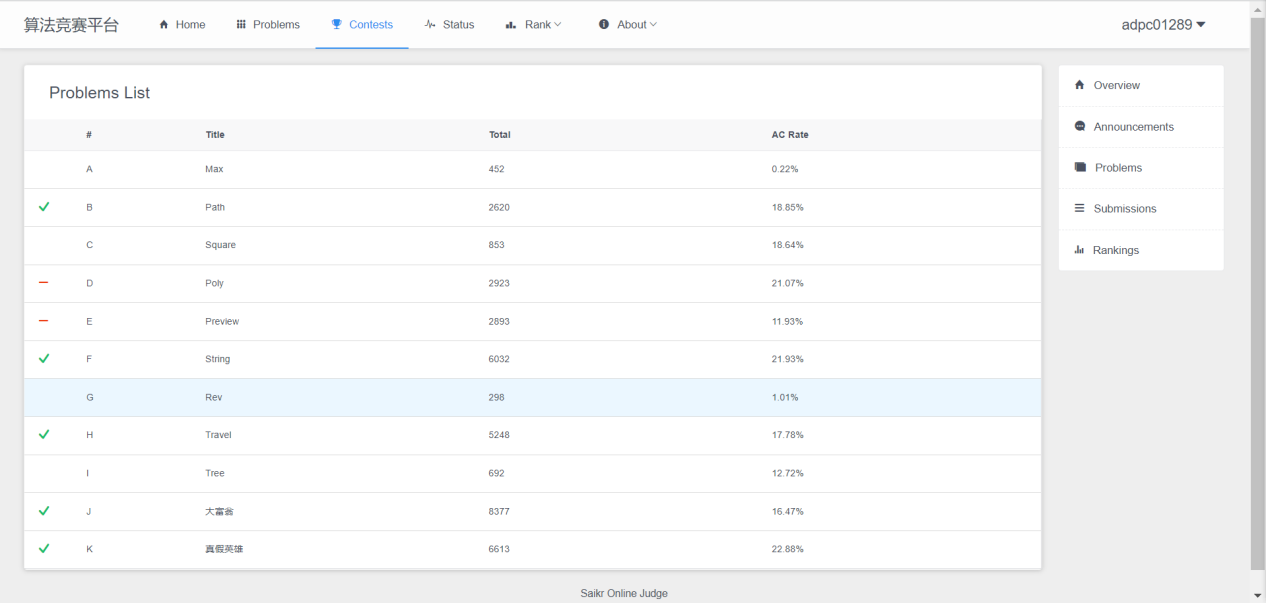Click the pulse icon next to Status
The height and width of the screenshot is (603, 1266).
430,24
